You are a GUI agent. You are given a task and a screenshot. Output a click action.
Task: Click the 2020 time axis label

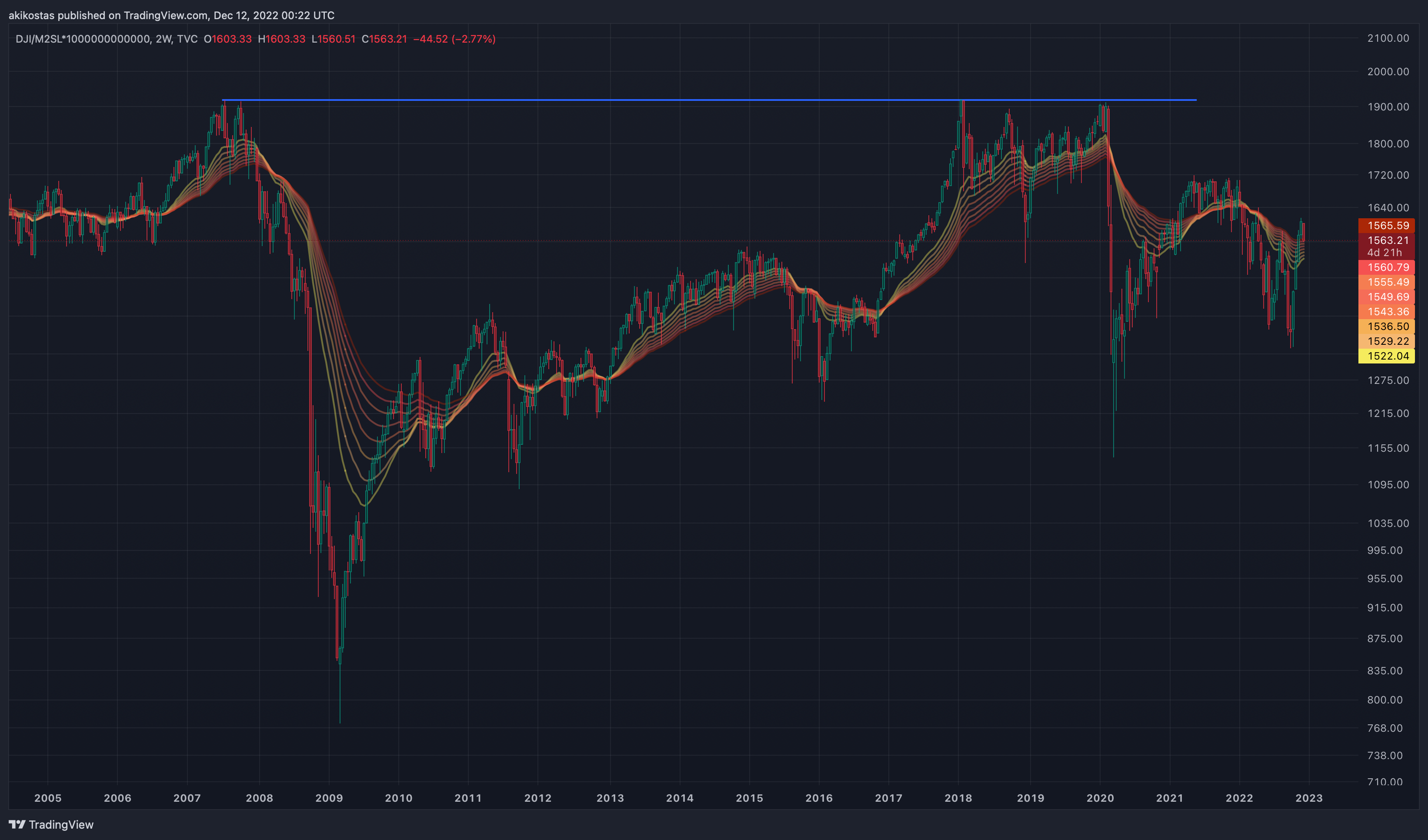click(x=1101, y=798)
